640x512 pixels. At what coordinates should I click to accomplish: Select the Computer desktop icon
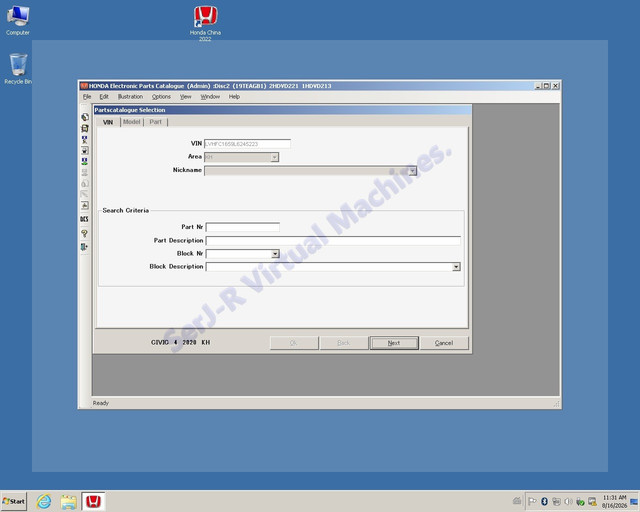coord(18,20)
